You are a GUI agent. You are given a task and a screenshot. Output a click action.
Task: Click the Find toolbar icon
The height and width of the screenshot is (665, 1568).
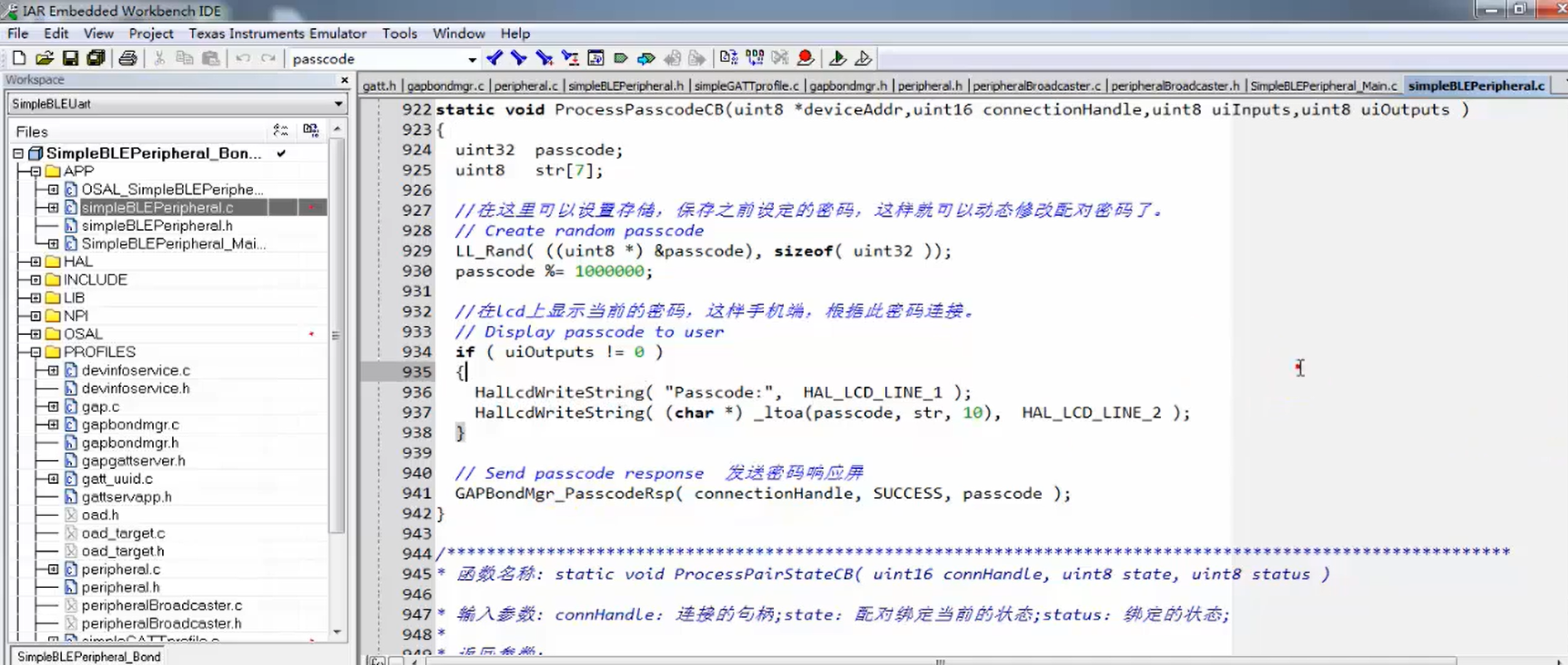543,58
